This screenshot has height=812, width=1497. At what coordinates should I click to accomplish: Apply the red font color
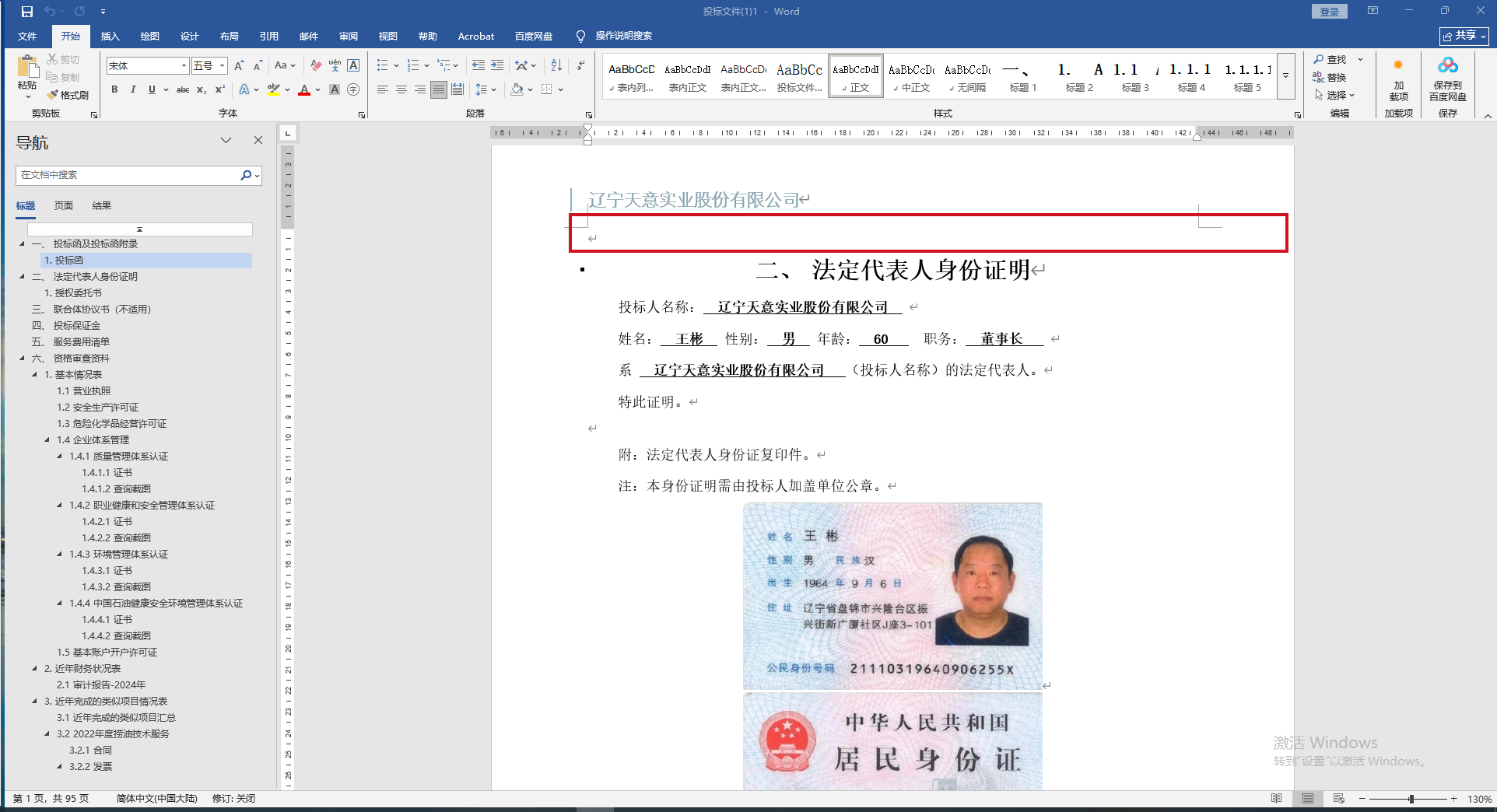[x=304, y=89]
